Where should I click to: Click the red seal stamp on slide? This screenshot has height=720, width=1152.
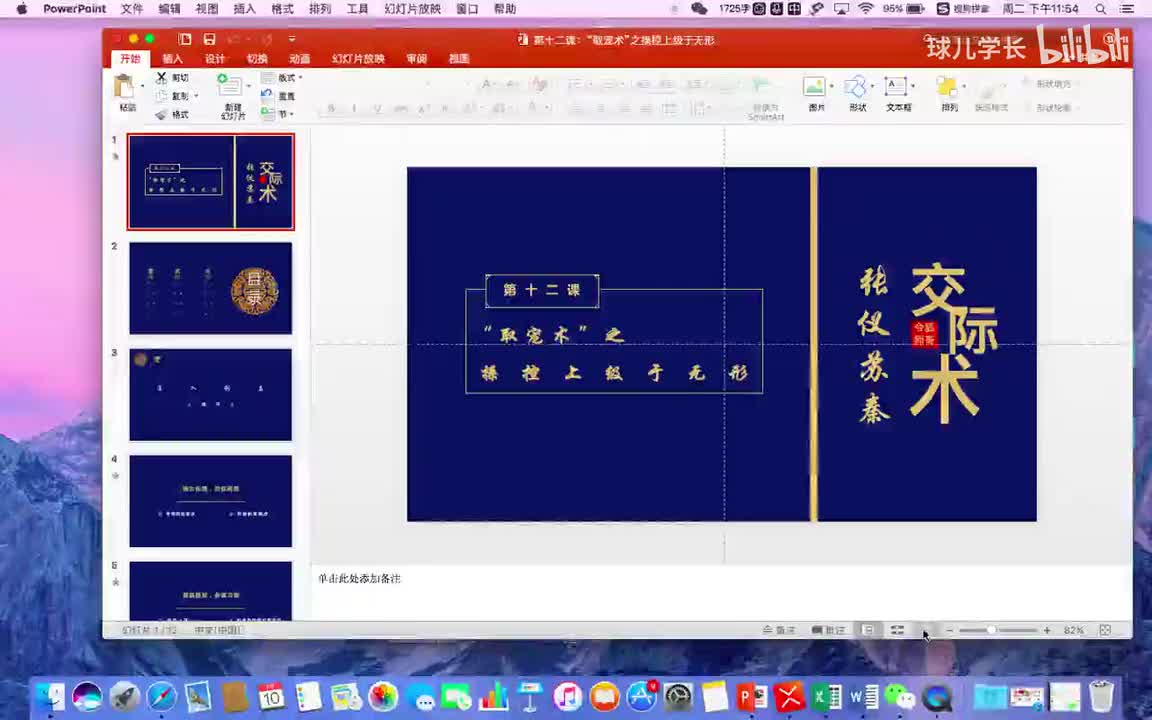pyautogui.click(x=924, y=333)
